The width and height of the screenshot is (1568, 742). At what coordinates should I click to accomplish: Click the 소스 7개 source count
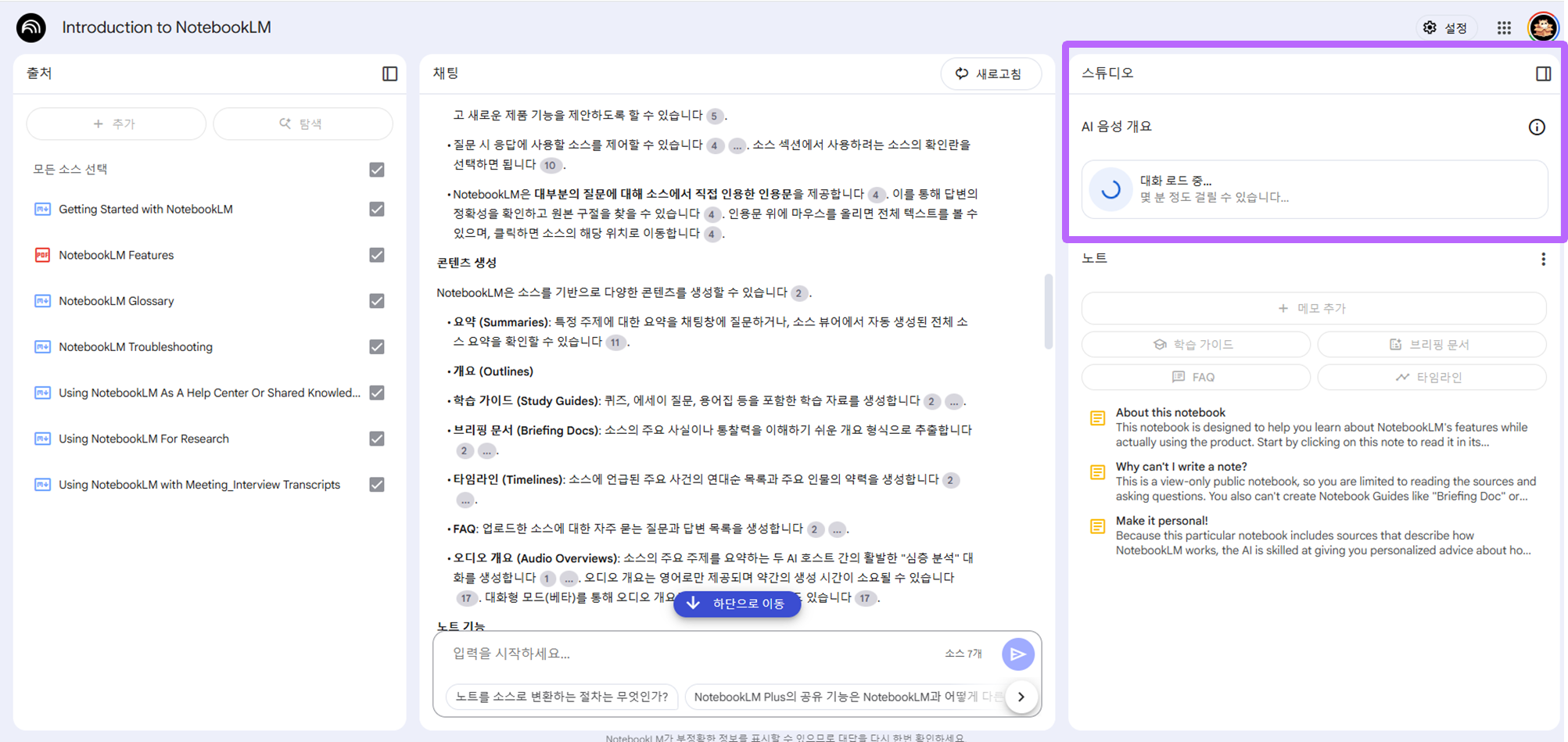963,654
